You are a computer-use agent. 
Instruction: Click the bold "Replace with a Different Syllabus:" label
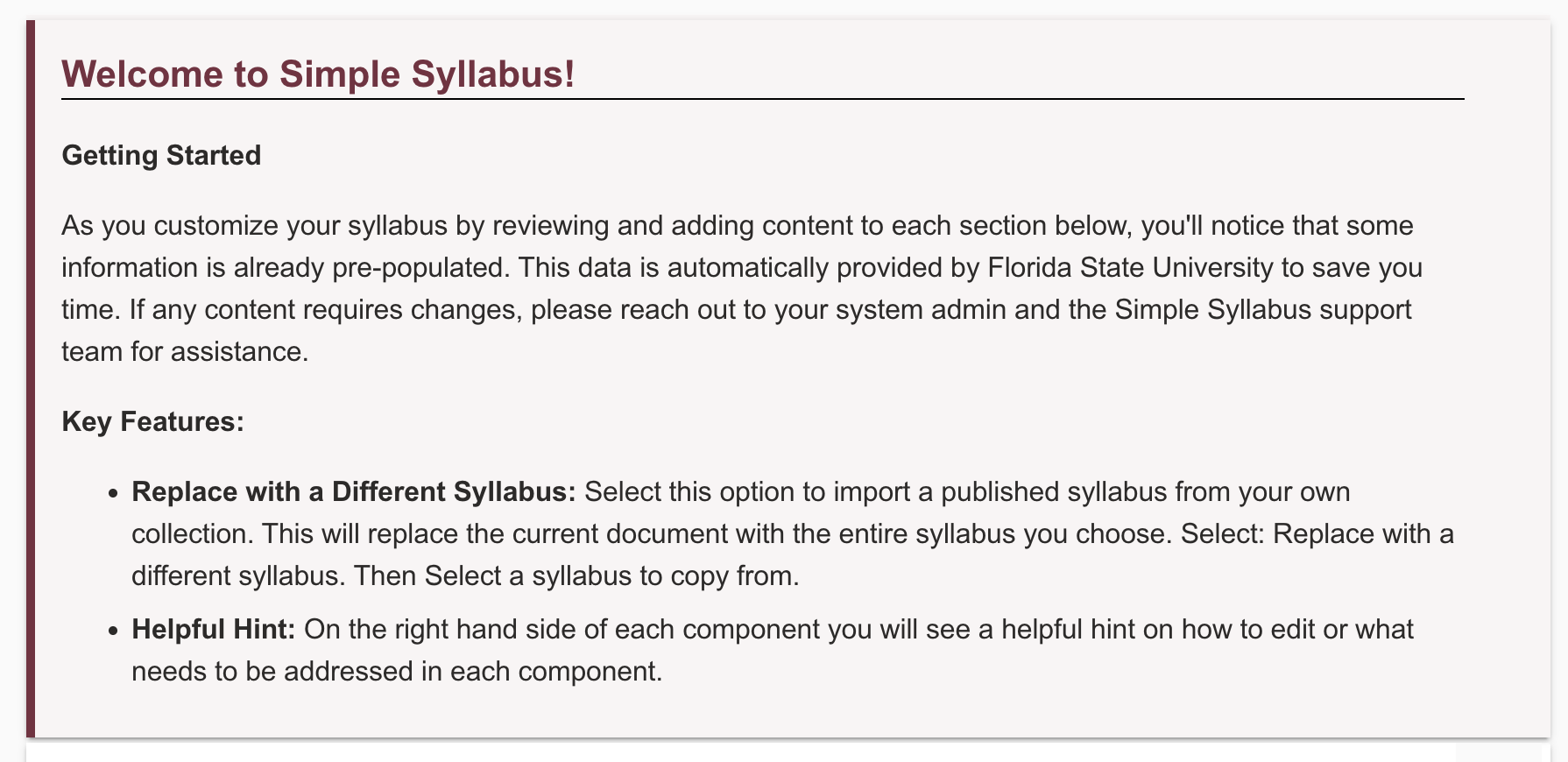point(353,491)
